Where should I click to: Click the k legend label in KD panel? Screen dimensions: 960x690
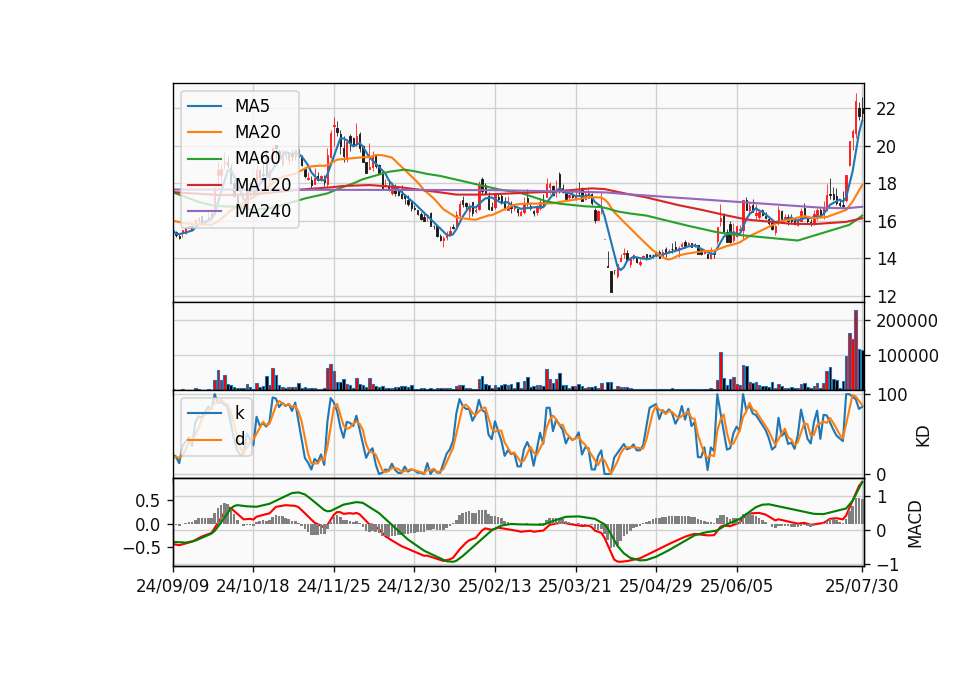pyautogui.click(x=239, y=413)
